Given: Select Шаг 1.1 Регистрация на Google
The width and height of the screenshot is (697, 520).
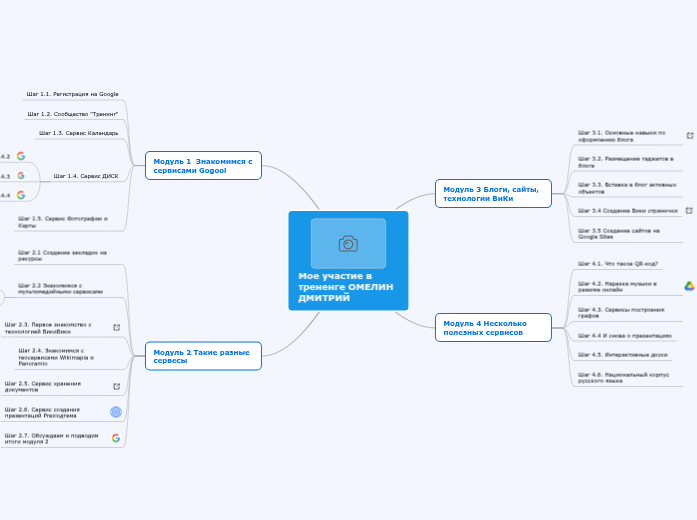Looking at the screenshot, I should pos(72,94).
